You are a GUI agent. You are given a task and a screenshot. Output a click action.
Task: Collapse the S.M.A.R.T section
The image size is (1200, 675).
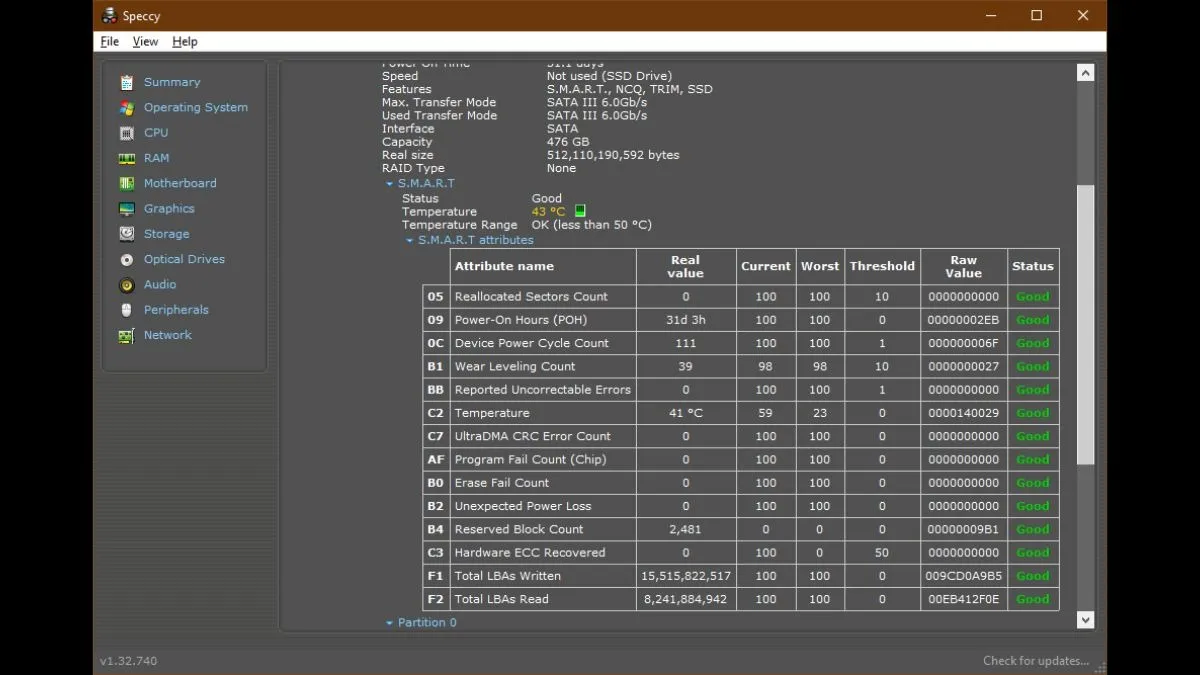coord(390,184)
